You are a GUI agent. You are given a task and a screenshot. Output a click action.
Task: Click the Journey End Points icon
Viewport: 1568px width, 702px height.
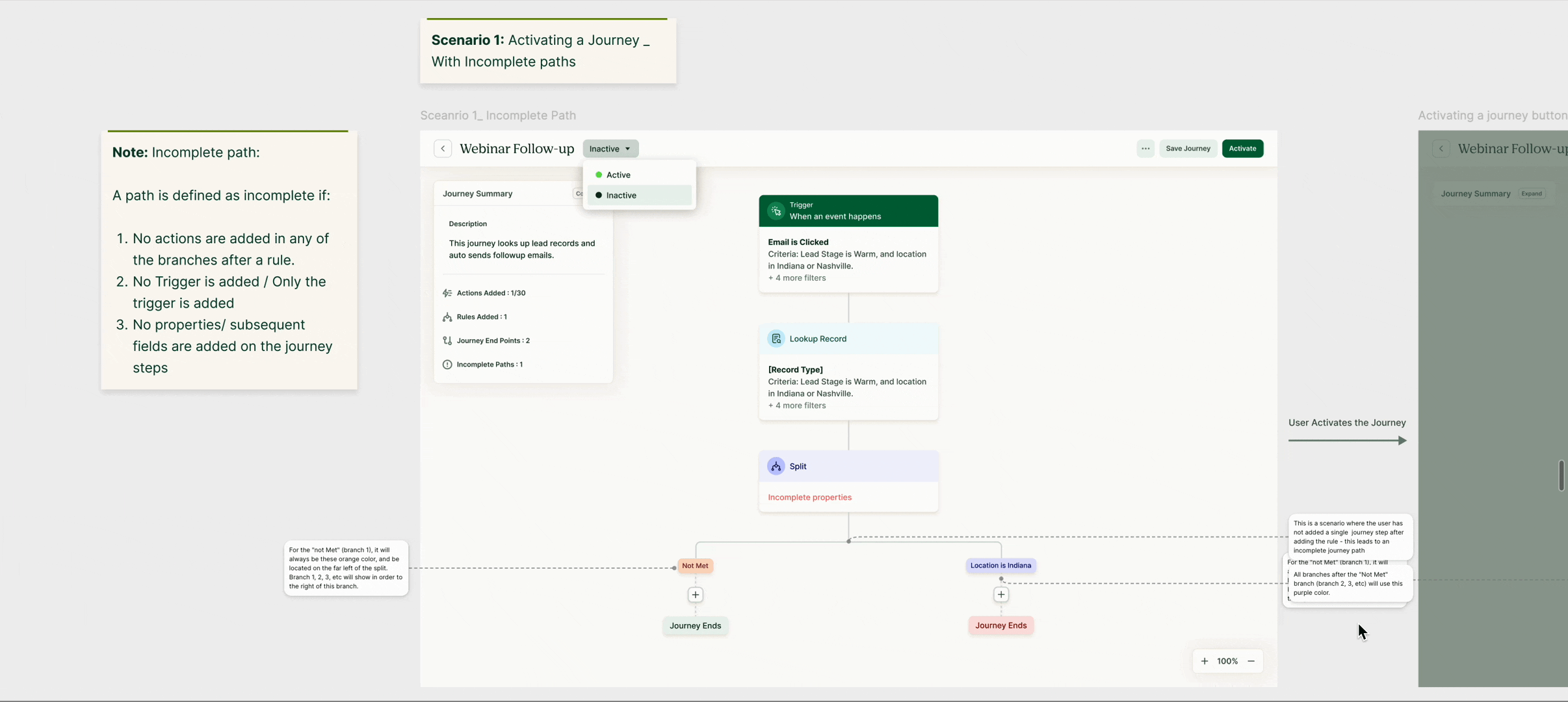click(447, 341)
